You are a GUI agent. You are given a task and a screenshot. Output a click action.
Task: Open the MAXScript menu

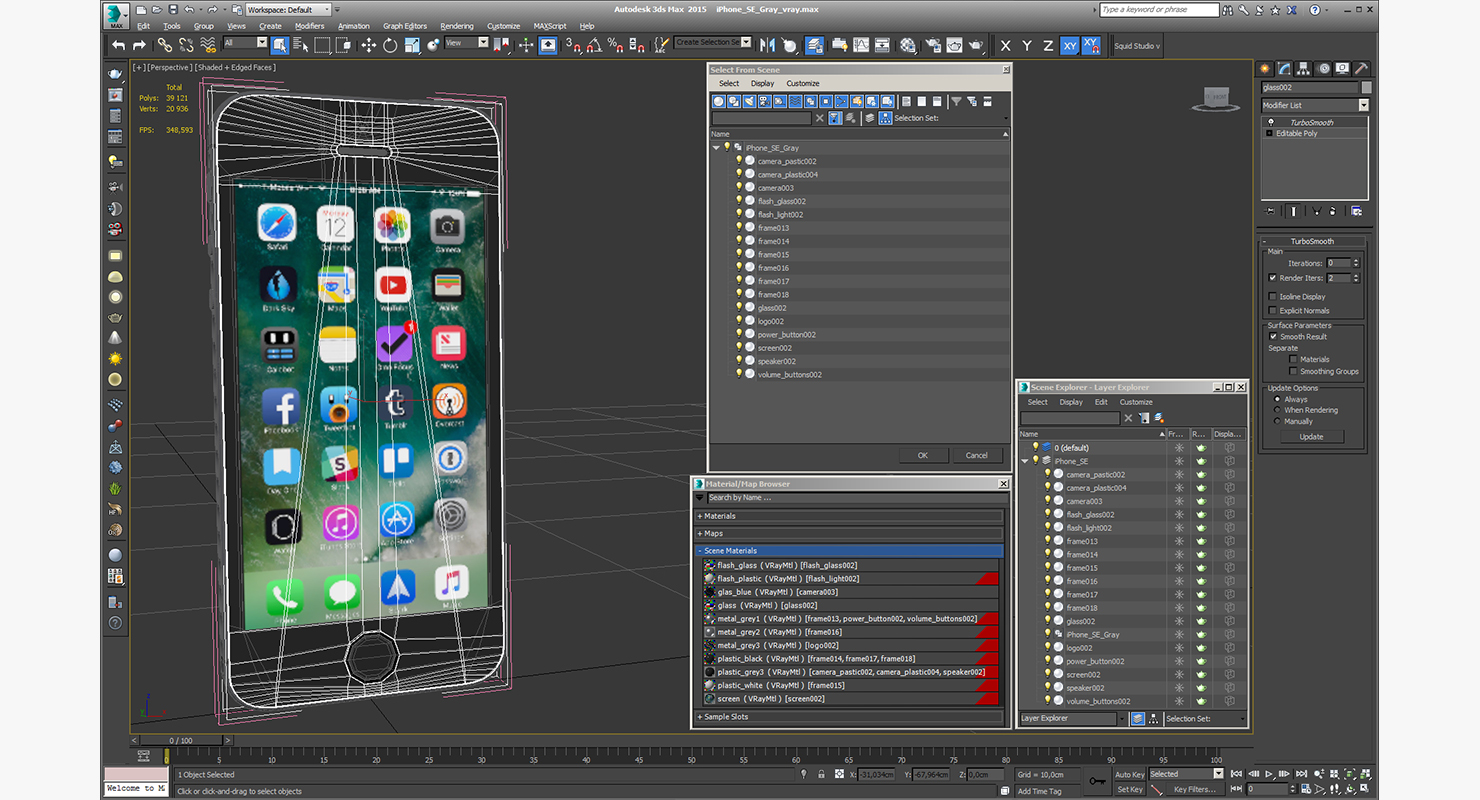550,26
